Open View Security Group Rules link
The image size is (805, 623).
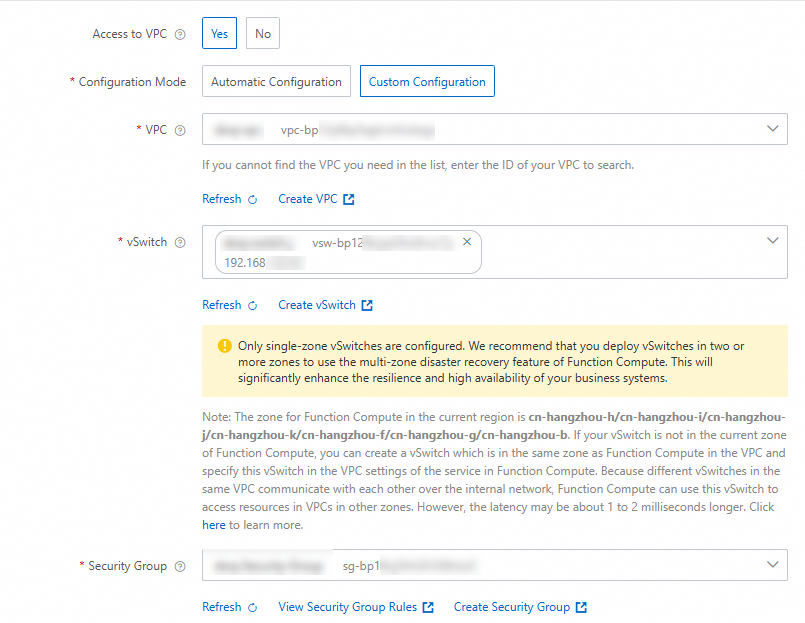tap(348, 607)
